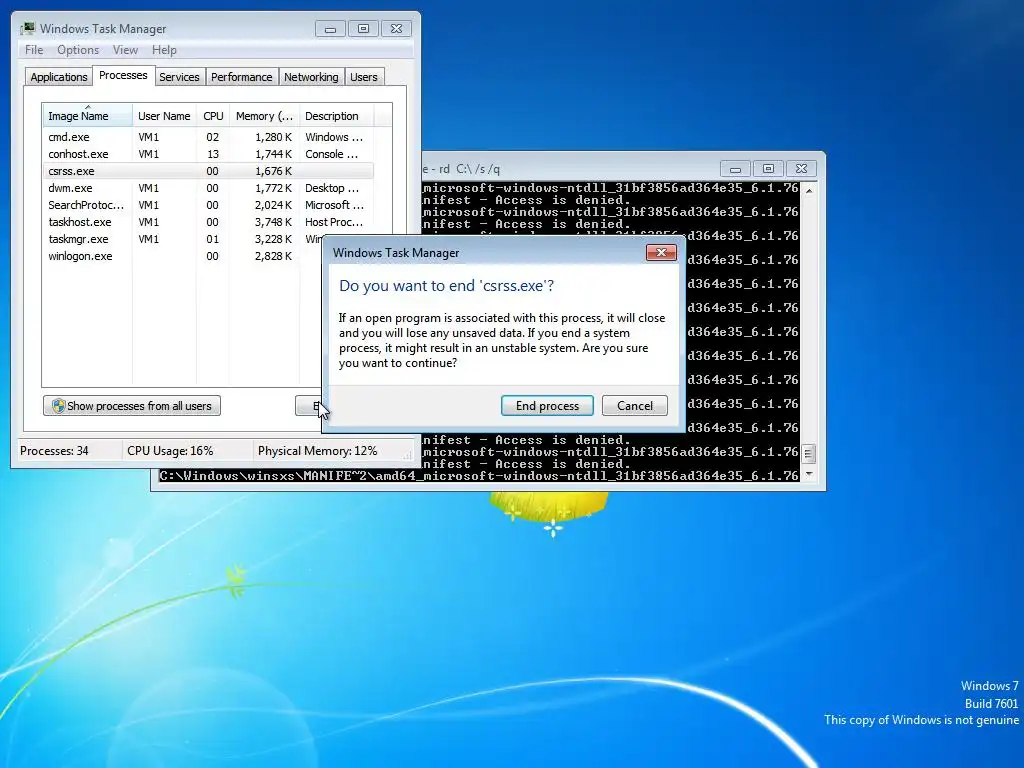Switch to the Applications tab

click(x=59, y=77)
